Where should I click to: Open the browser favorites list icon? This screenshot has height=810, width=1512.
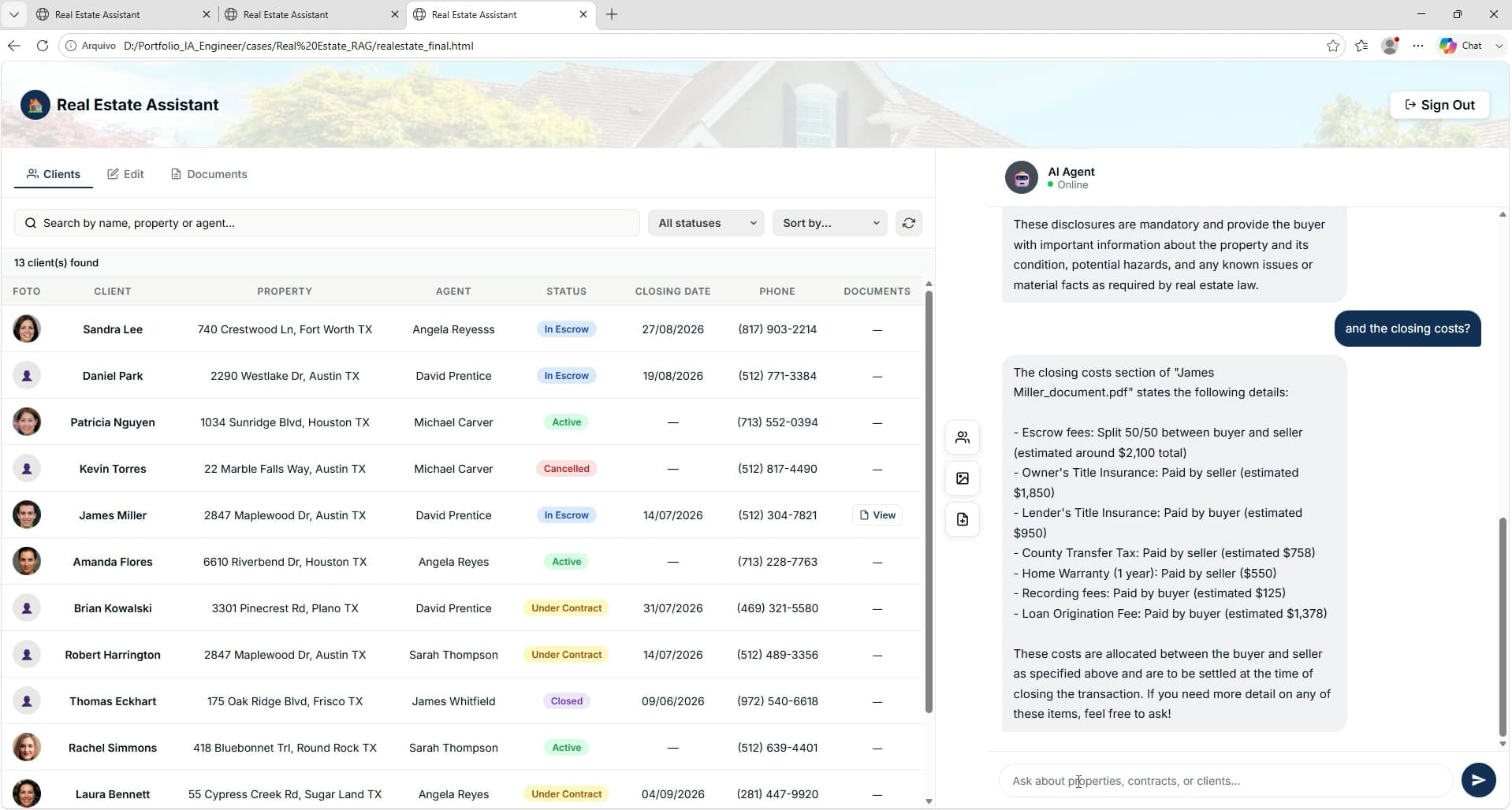coord(1361,46)
